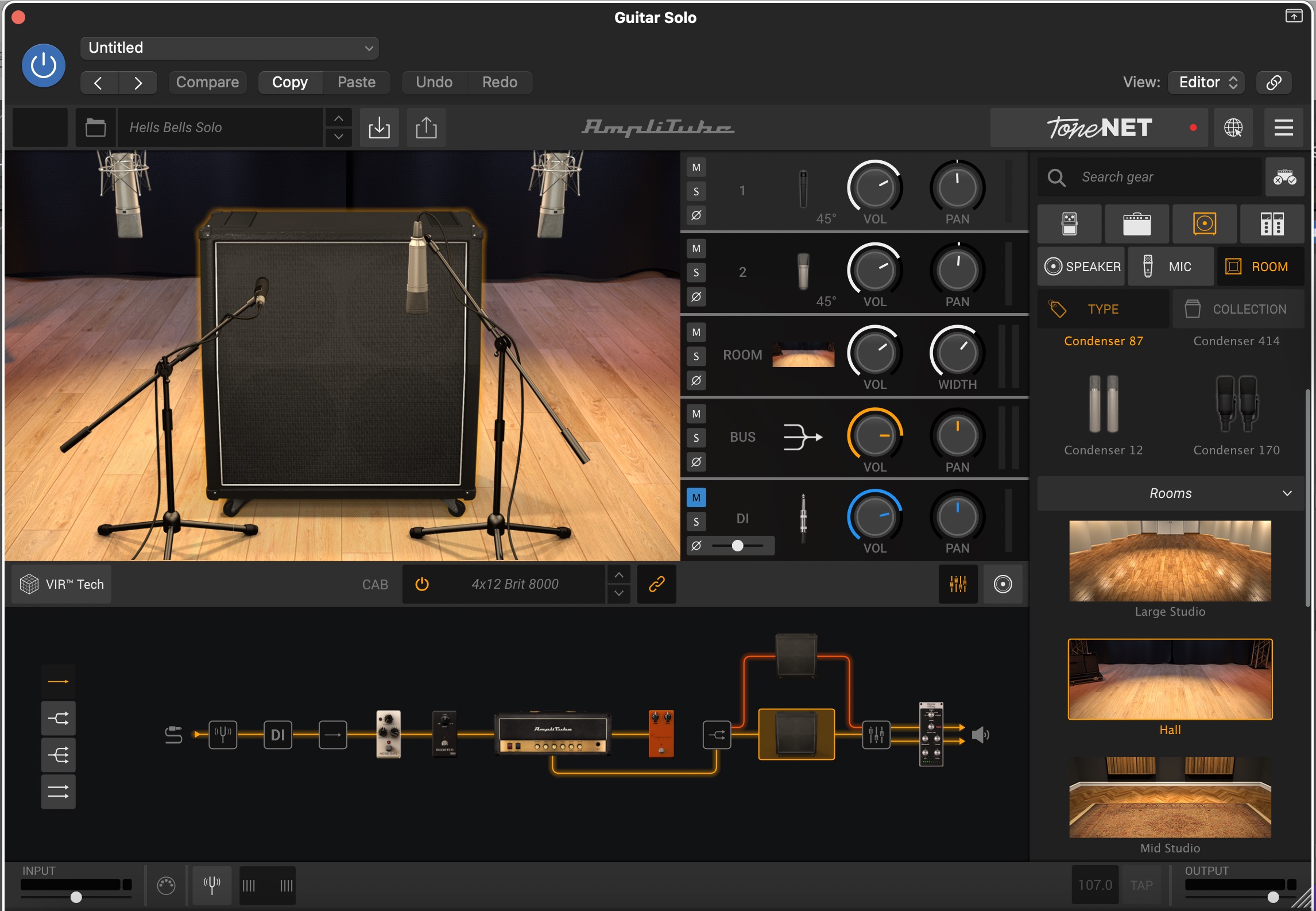Unmute the DI channel
Screen dimensions: 1316x911
point(696,497)
